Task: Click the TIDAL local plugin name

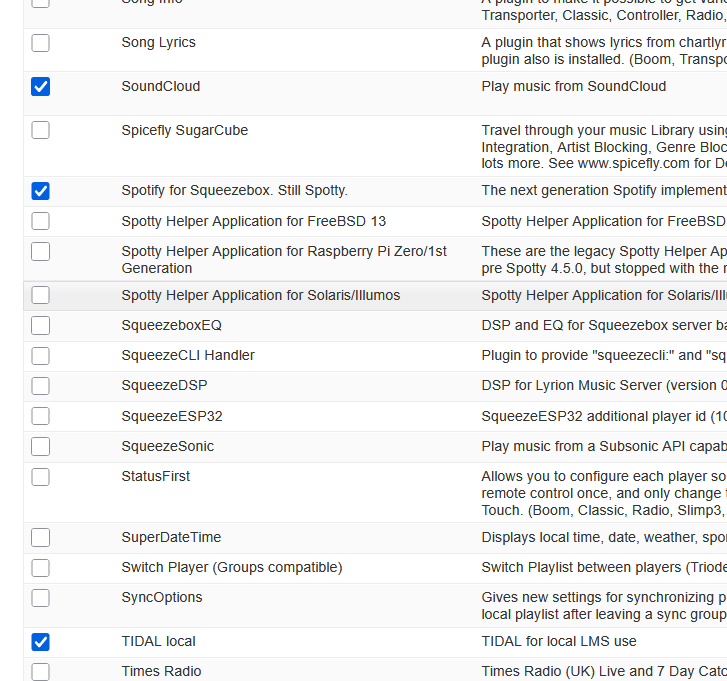Action: point(159,641)
